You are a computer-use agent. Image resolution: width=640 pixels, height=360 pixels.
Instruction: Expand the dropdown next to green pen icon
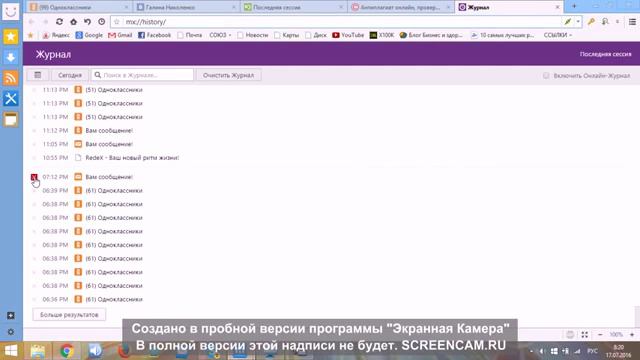tap(578, 22)
